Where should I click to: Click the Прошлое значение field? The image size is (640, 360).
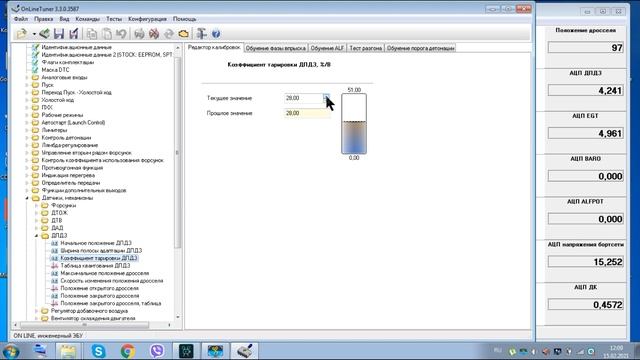pyautogui.click(x=307, y=113)
